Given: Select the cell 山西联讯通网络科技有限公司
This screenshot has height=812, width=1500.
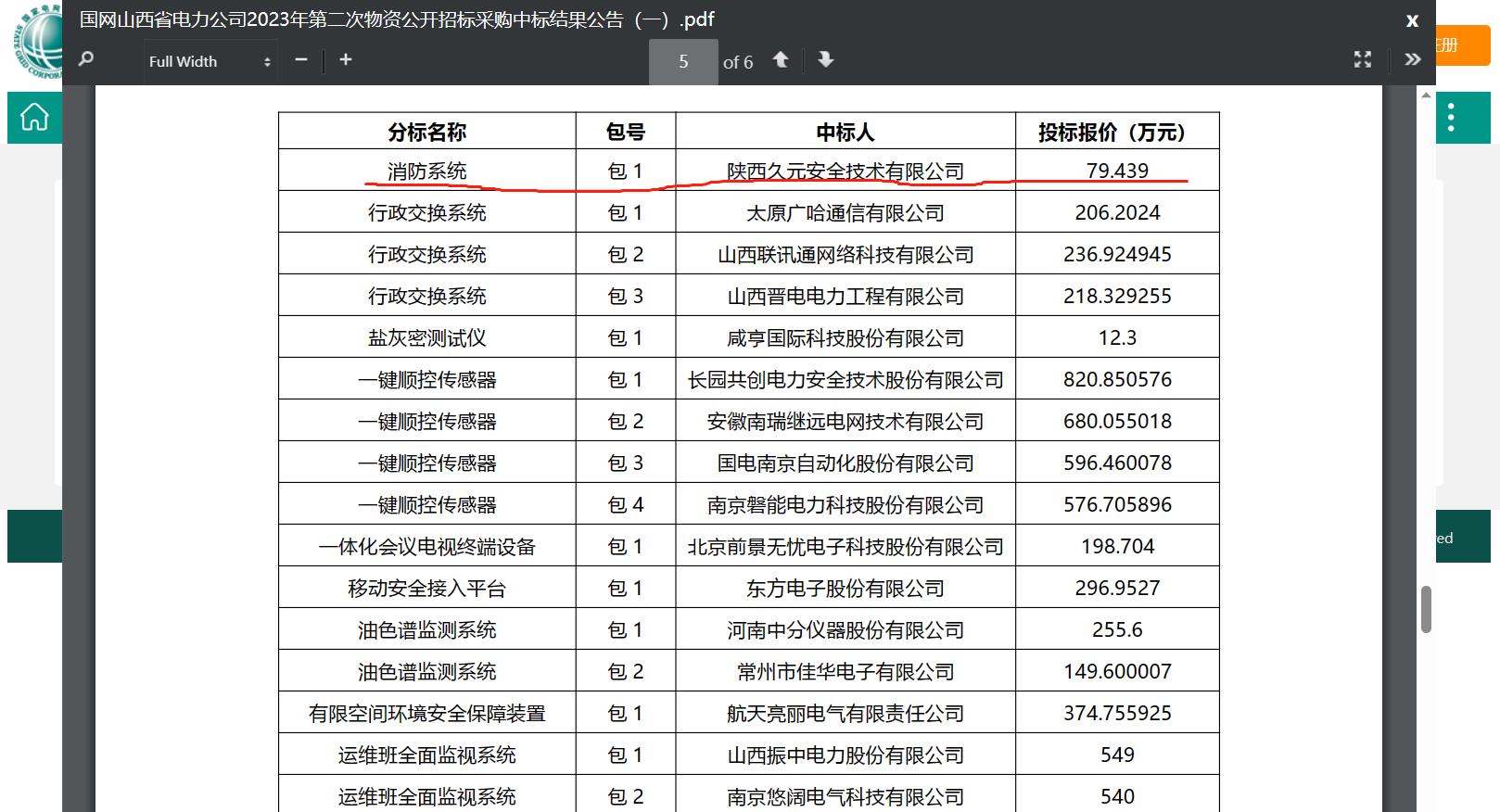Looking at the screenshot, I should (x=845, y=255).
